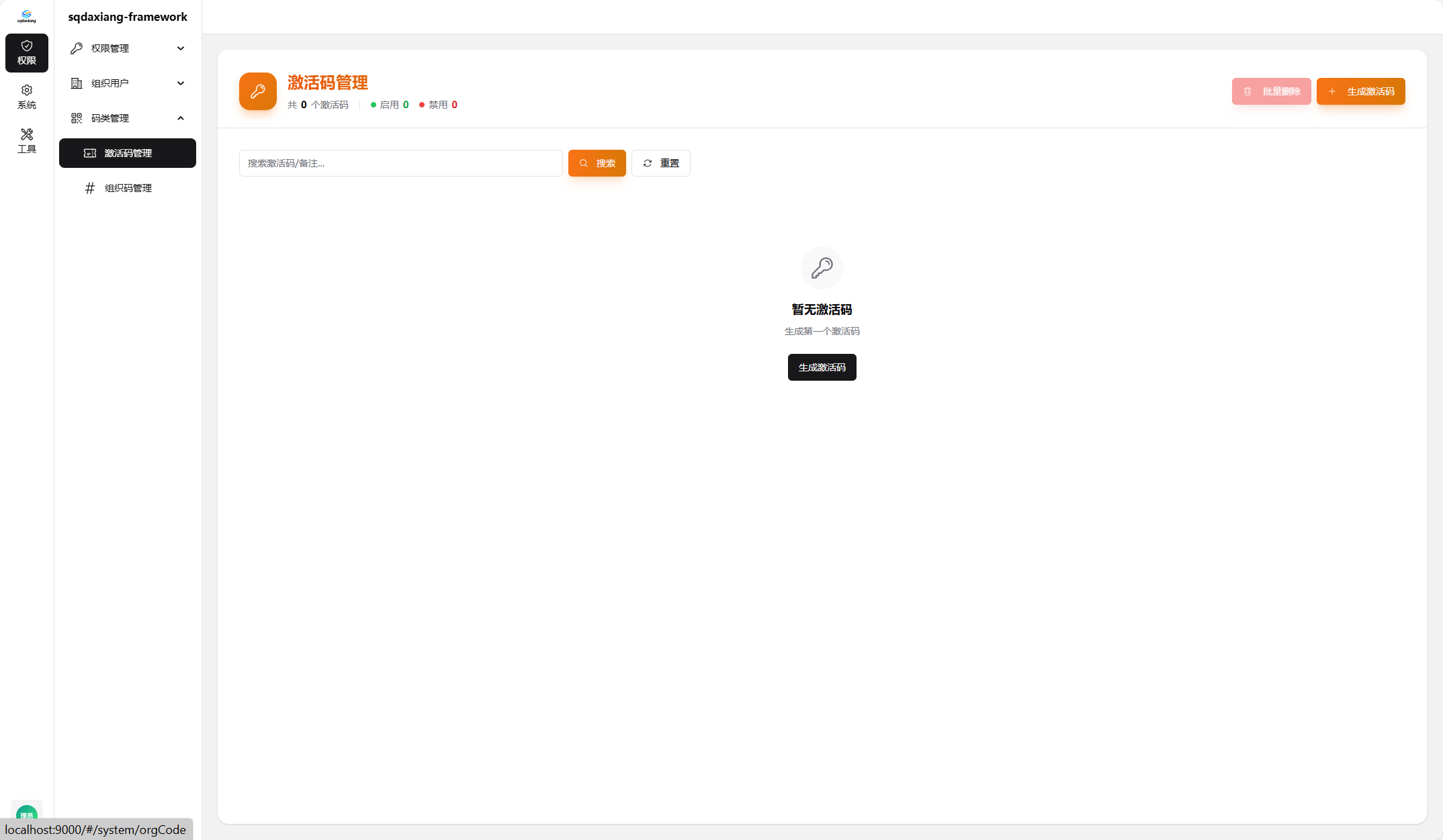Viewport: 1443px width, 840px height.
Task: Expand the 权限管理 menu chevron
Action: [x=181, y=48]
